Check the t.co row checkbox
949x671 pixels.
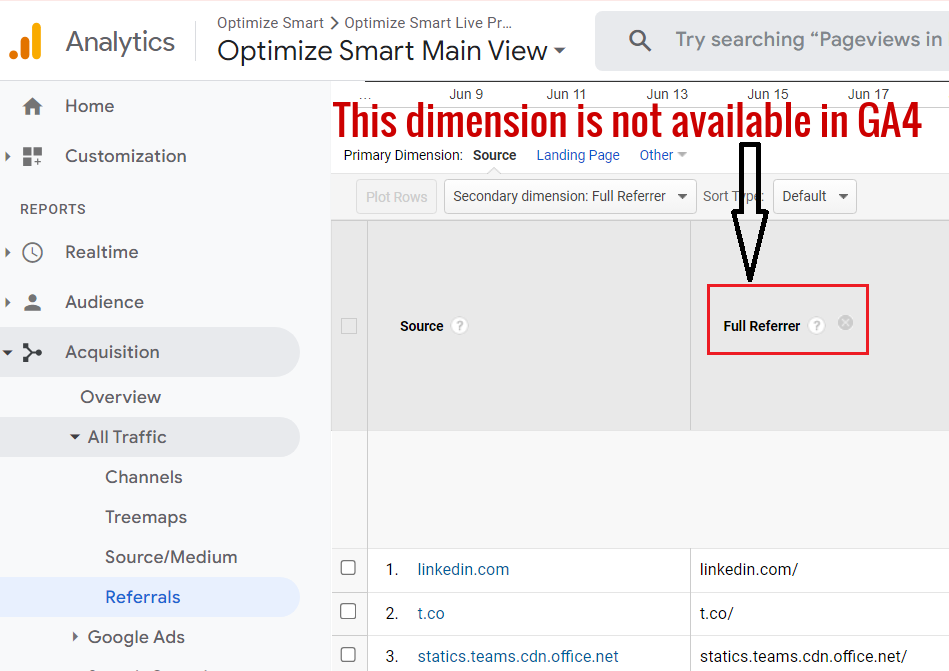348,611
